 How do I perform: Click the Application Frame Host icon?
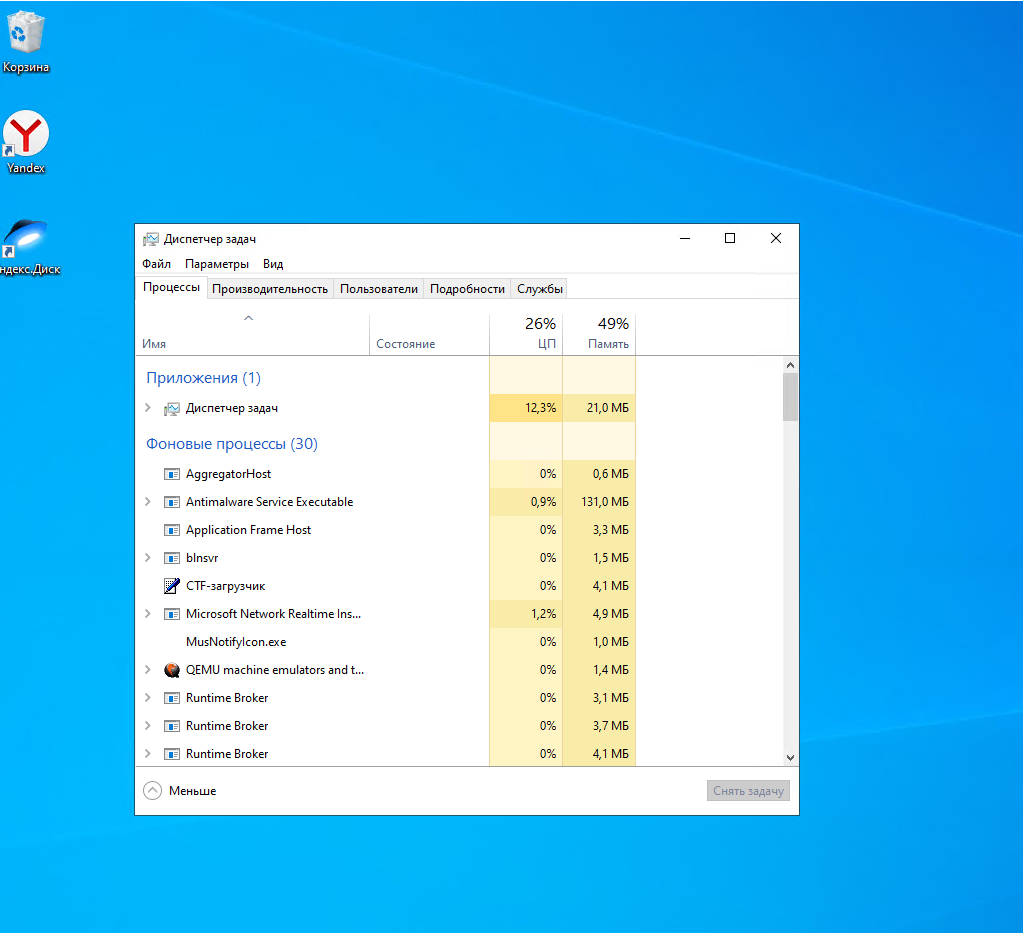[x=172, y=530]
